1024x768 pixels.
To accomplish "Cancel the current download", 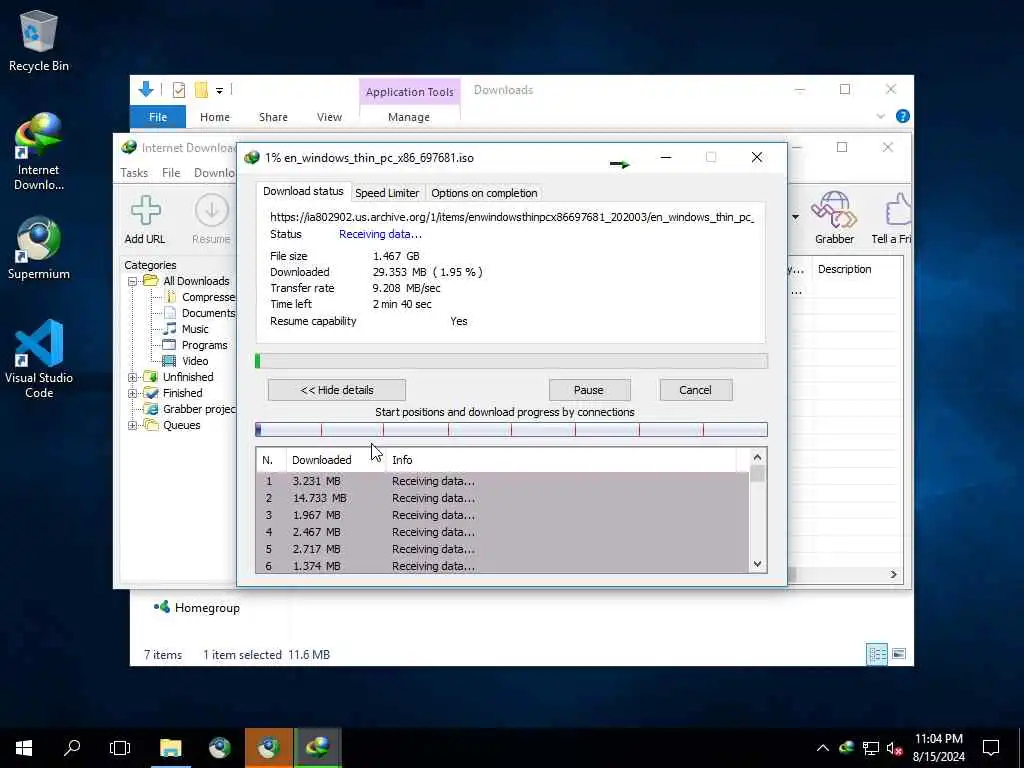I will [x=696, y=391].
